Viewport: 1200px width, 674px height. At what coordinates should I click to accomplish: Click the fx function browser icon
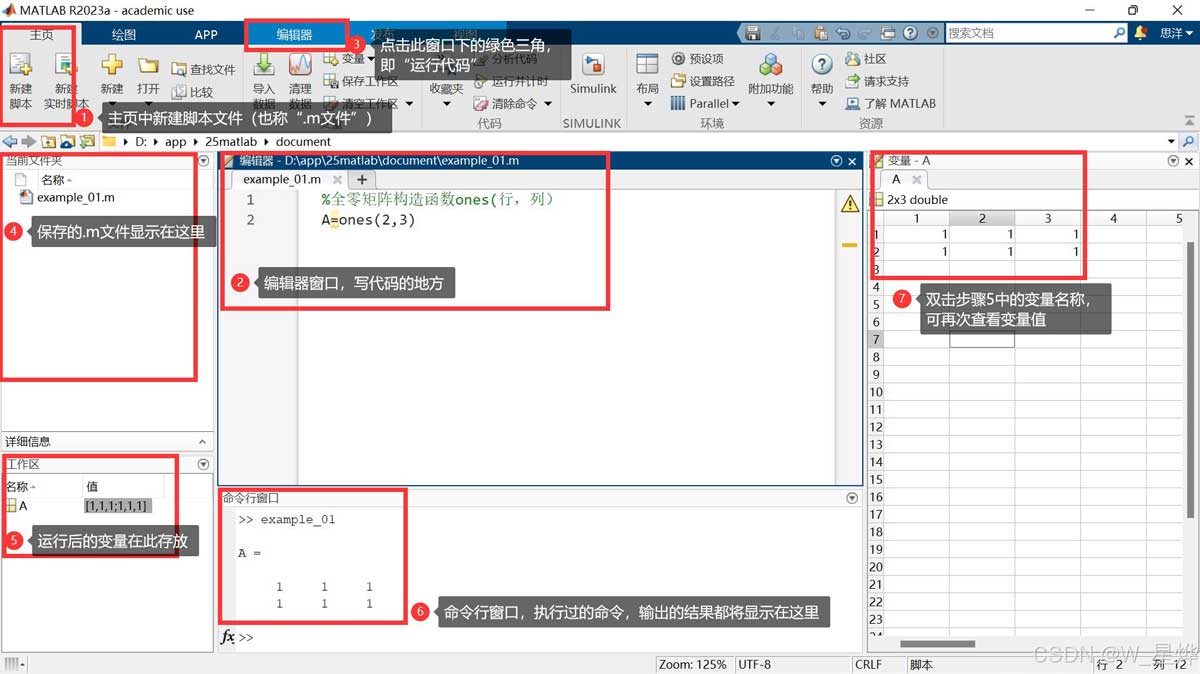pyautogui.click(x=228, y=637)
